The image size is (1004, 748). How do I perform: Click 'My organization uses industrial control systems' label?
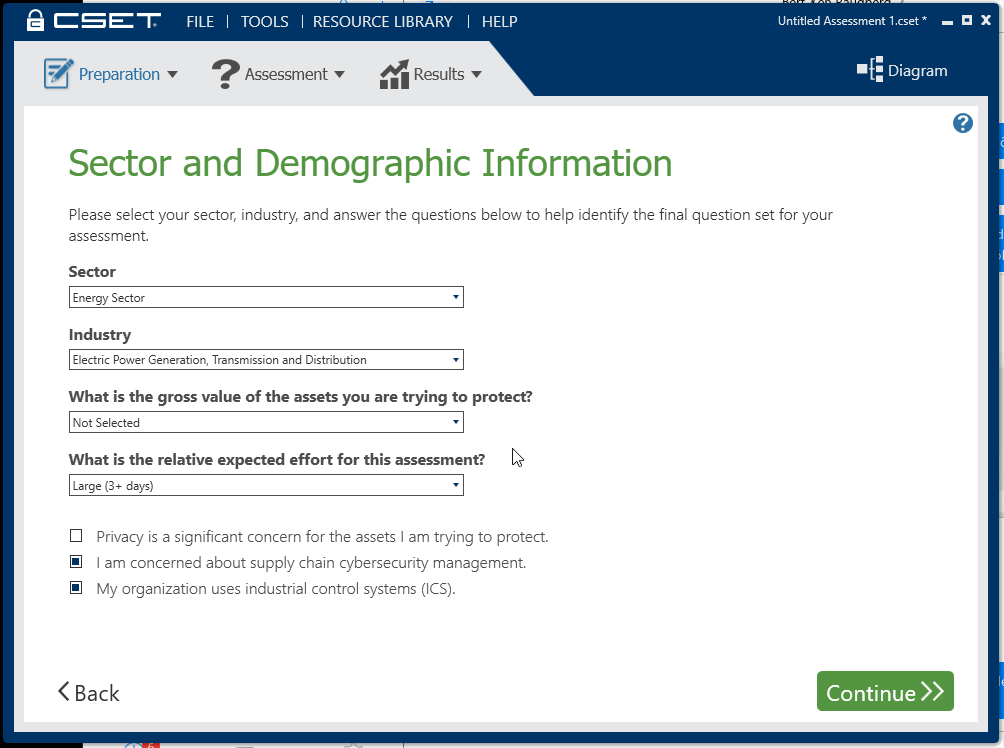click(275, 589)
